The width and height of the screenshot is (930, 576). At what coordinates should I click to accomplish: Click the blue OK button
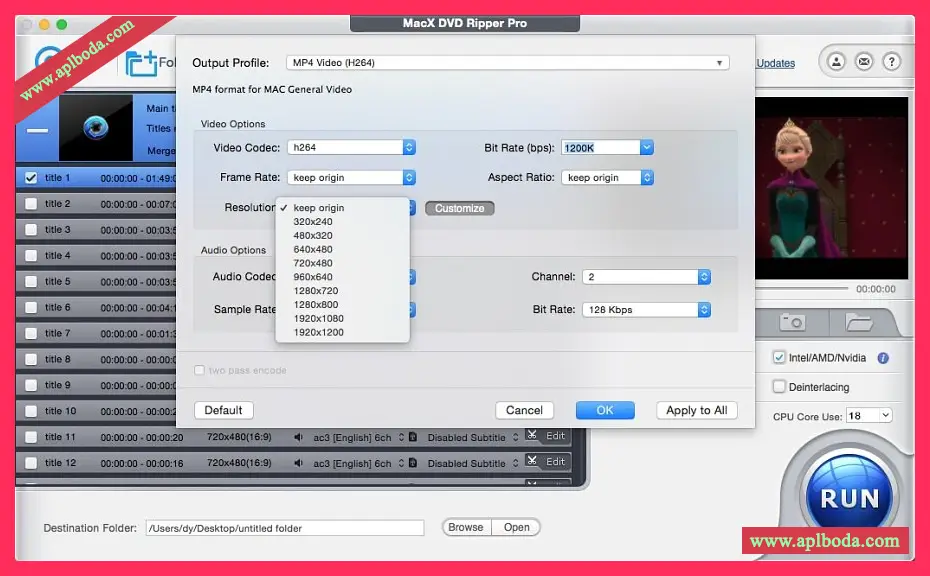click(605, 410)
